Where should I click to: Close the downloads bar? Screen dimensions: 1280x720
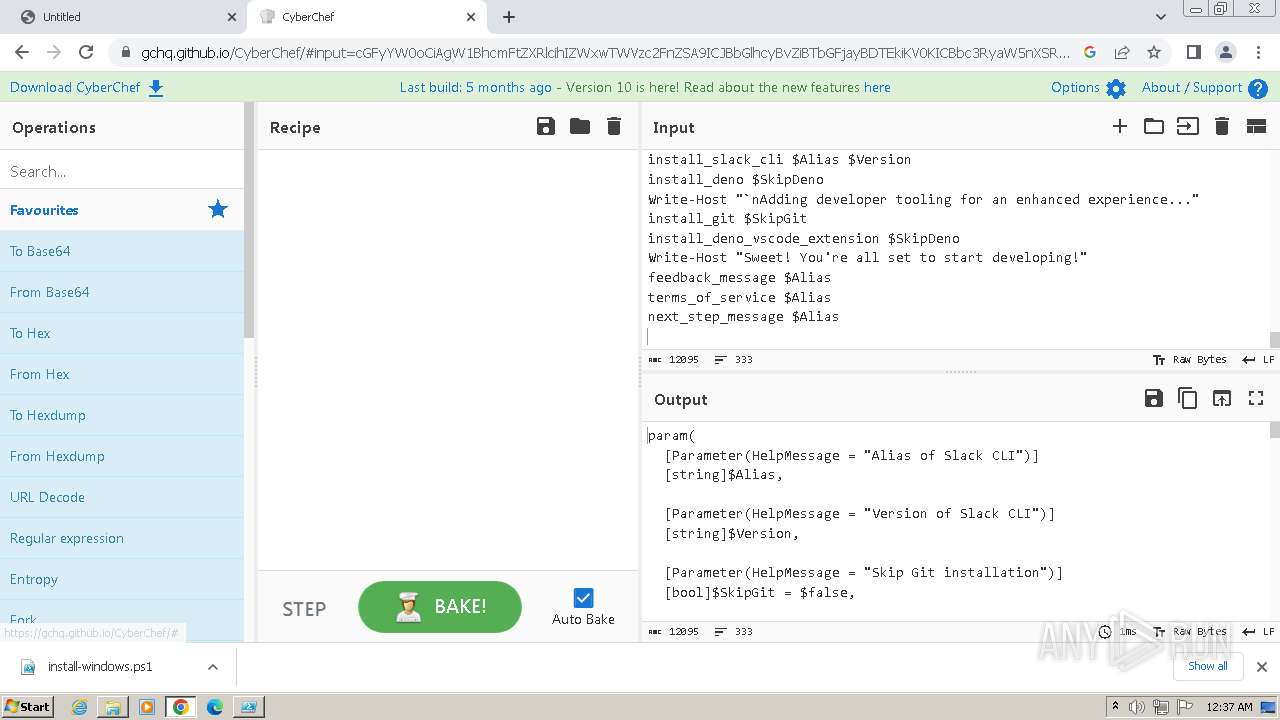pos(1262,667)
